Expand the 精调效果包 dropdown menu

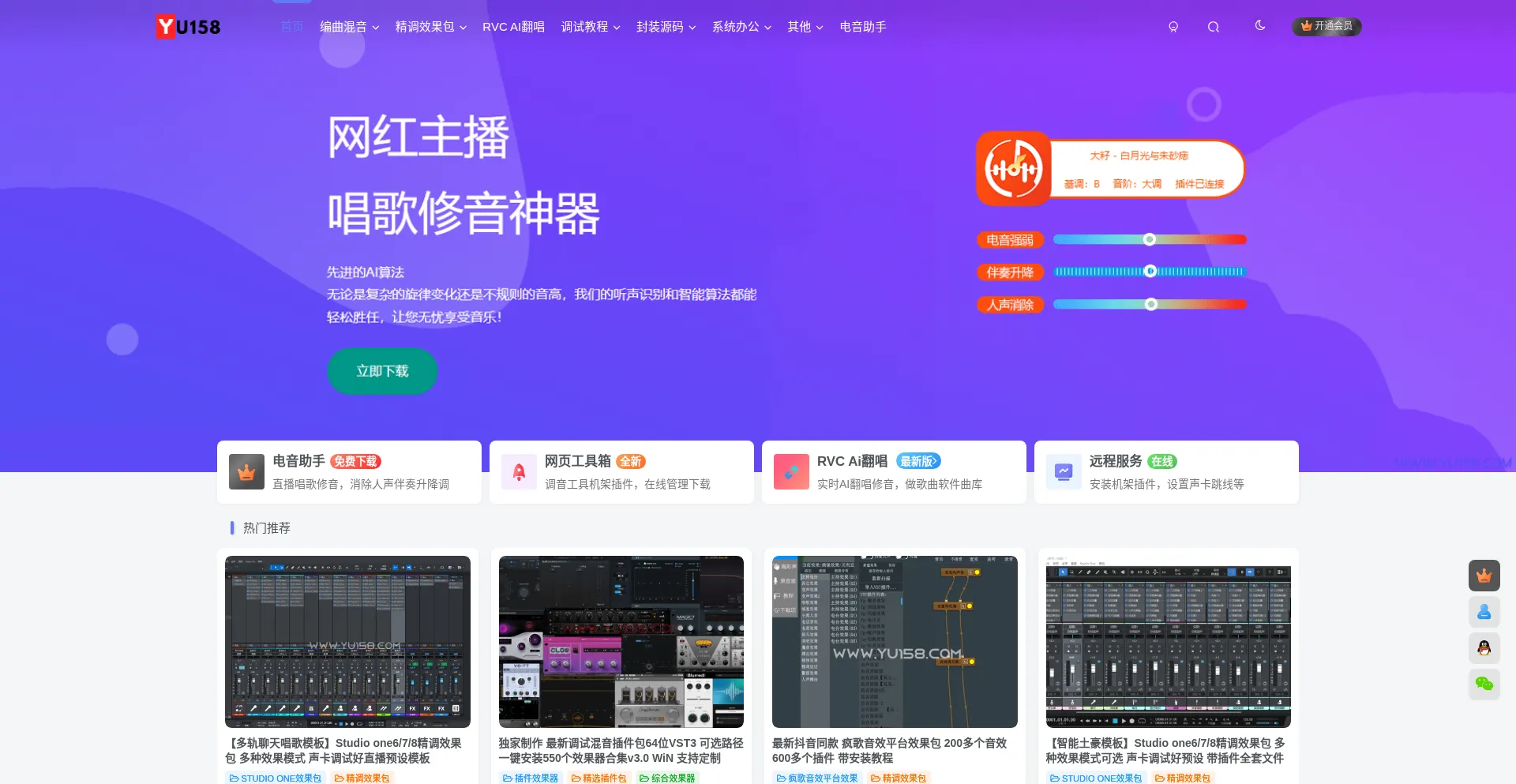[x=431, y=27]
